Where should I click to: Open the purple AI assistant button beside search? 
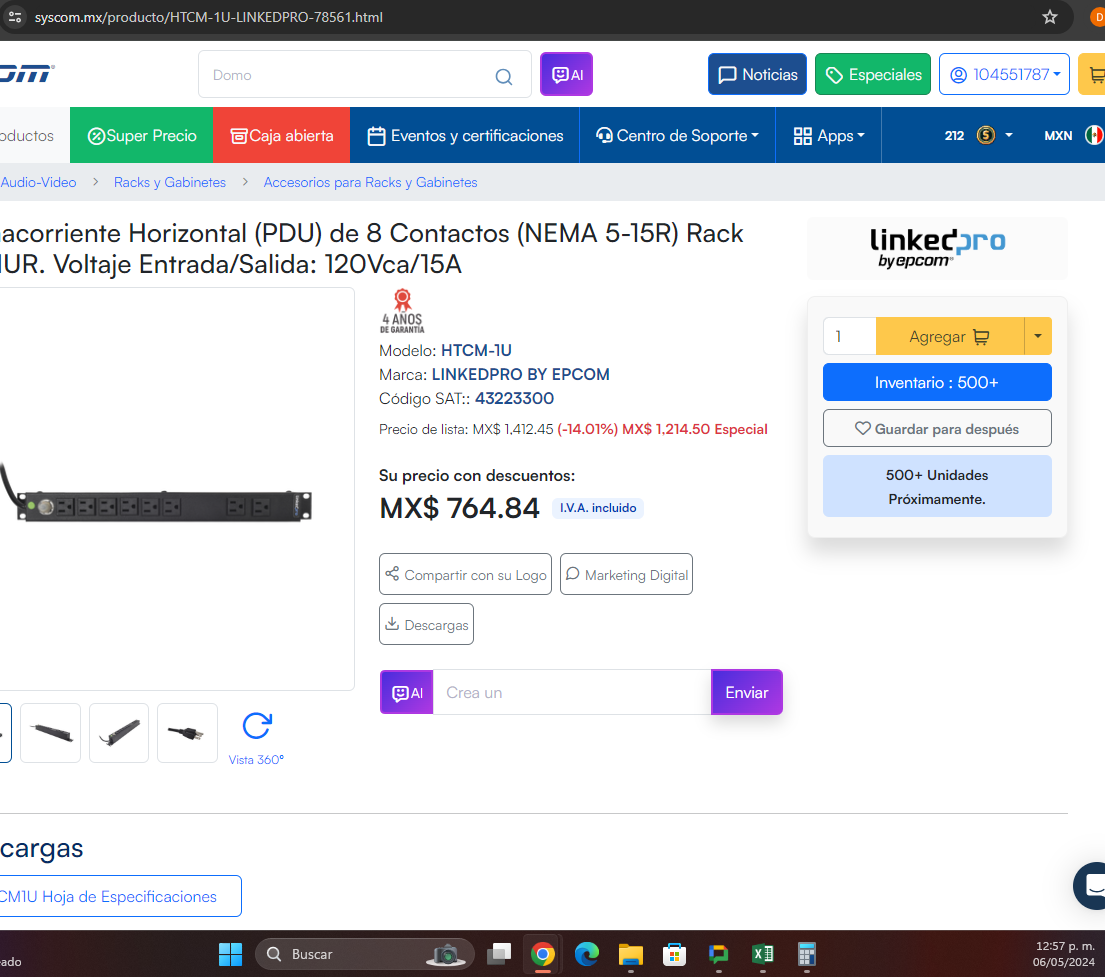pos(567,74)
